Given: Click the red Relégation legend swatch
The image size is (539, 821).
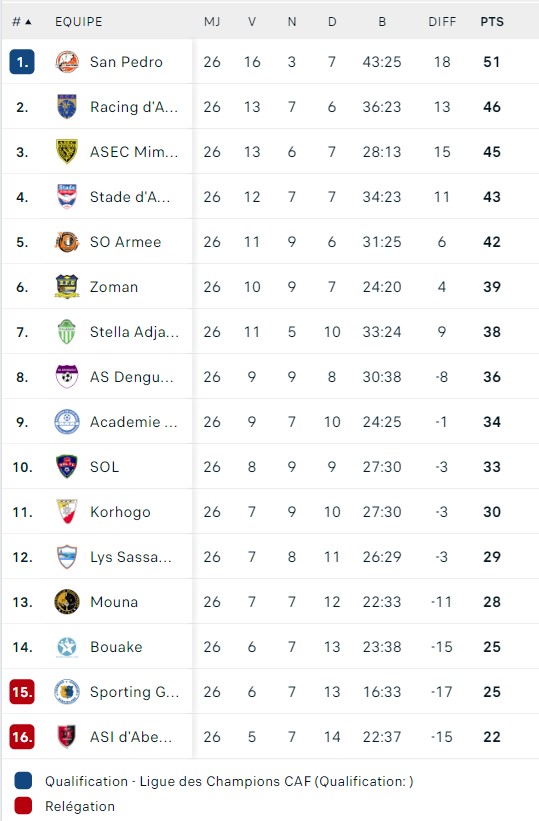Looking at the screenshot, I should (23, 806).
